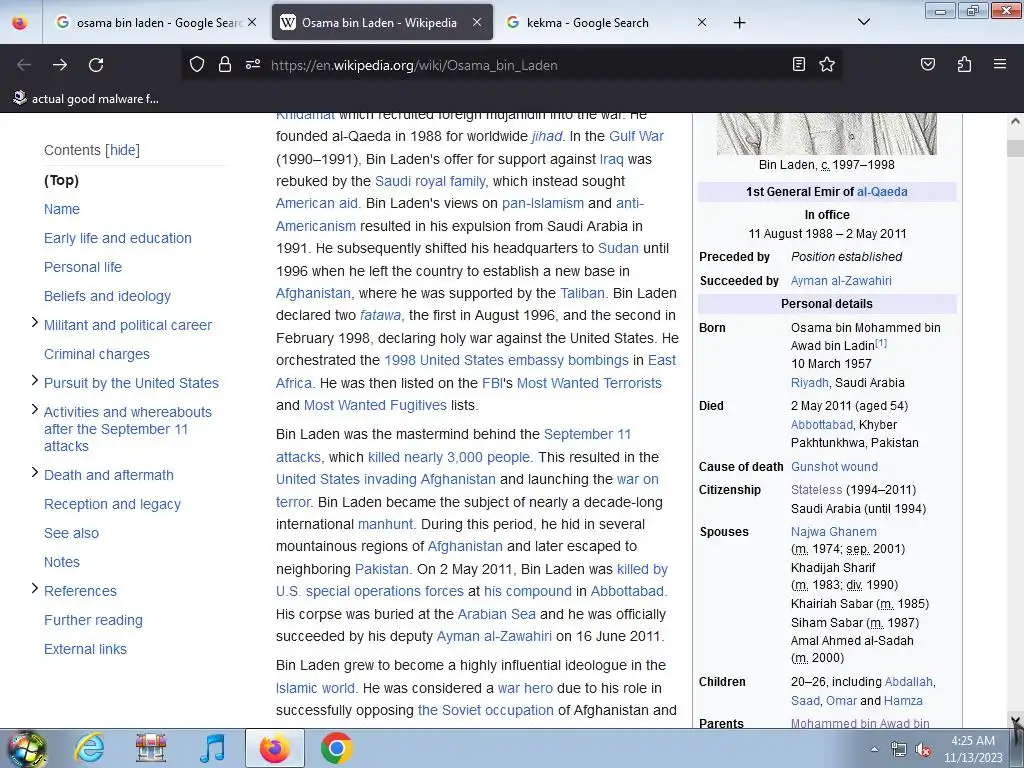Launch Internet Explorer from taskbar

pyautogui.click(x=89, y=748)
